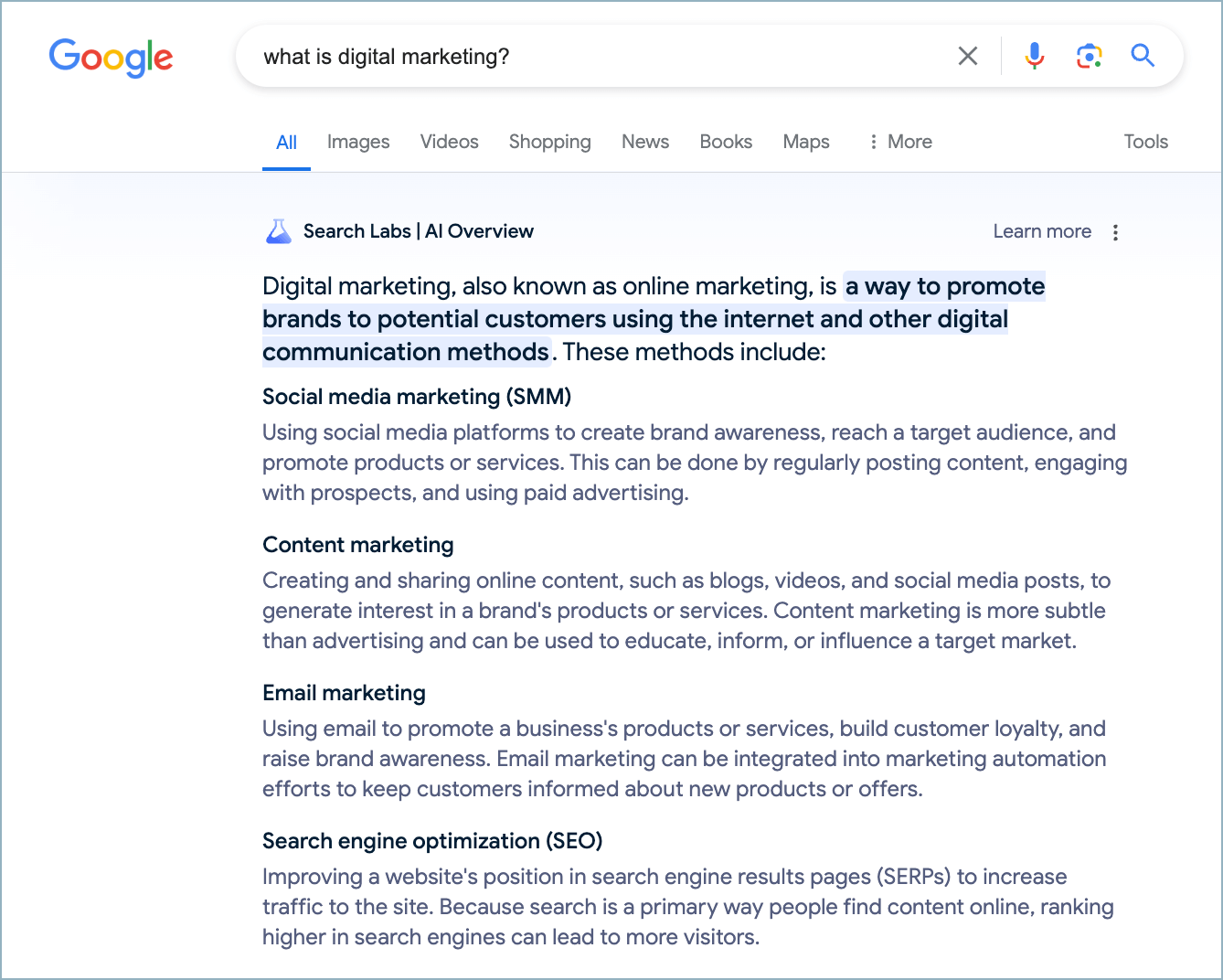
Task: Open the Maps tab
Action: tap(806, 142)
